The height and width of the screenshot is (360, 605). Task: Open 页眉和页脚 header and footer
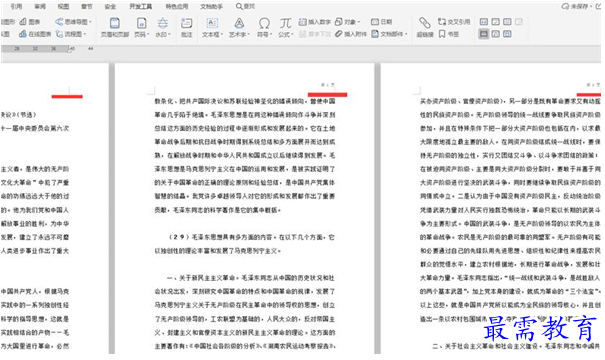tap(115, 27)
